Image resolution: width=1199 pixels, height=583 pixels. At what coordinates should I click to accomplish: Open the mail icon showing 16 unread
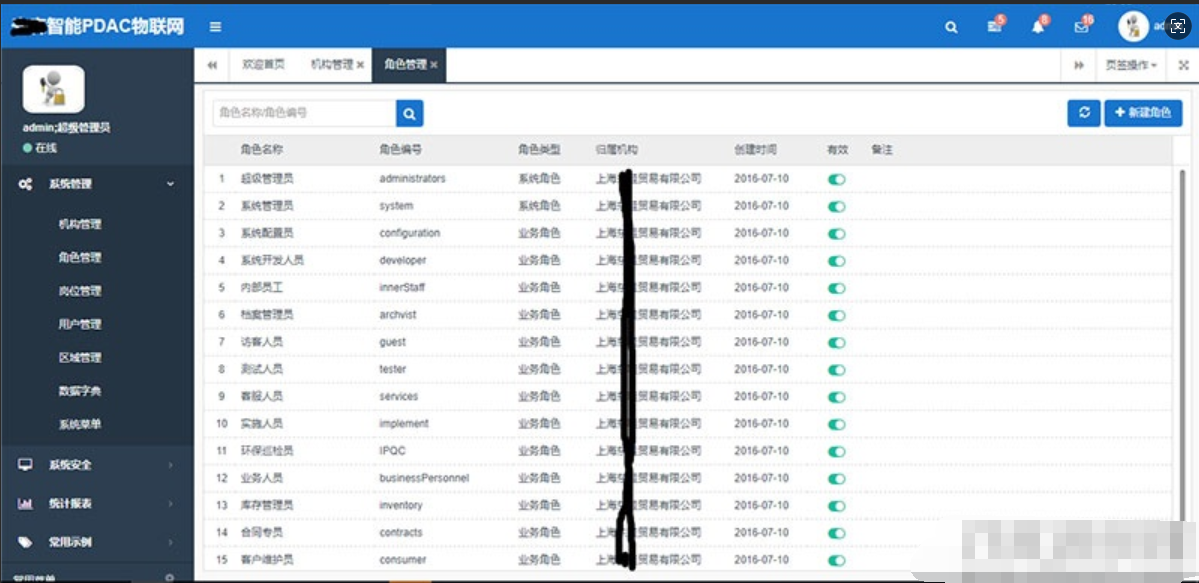(1083, 25)
